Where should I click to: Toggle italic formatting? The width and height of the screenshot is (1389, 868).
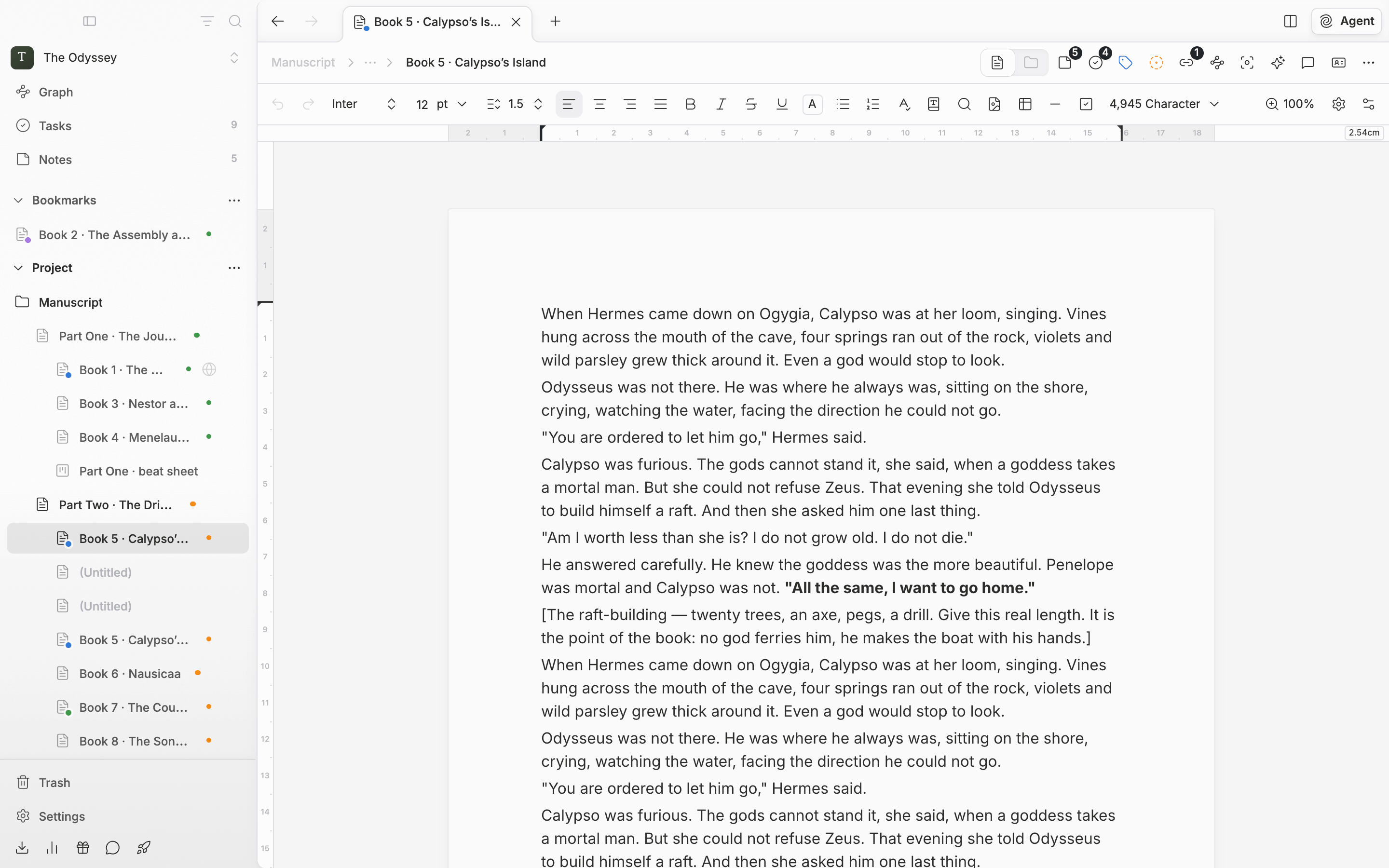[x=721, y=104]
